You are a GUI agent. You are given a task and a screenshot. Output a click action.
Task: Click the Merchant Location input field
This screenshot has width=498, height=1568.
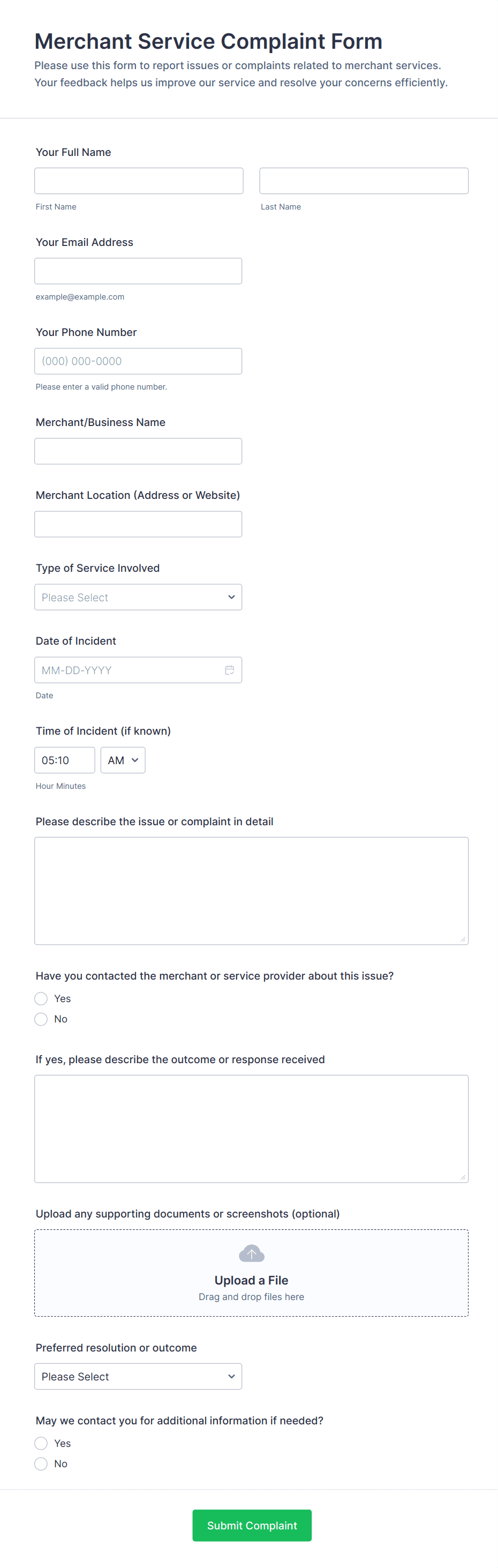point(138,524)
